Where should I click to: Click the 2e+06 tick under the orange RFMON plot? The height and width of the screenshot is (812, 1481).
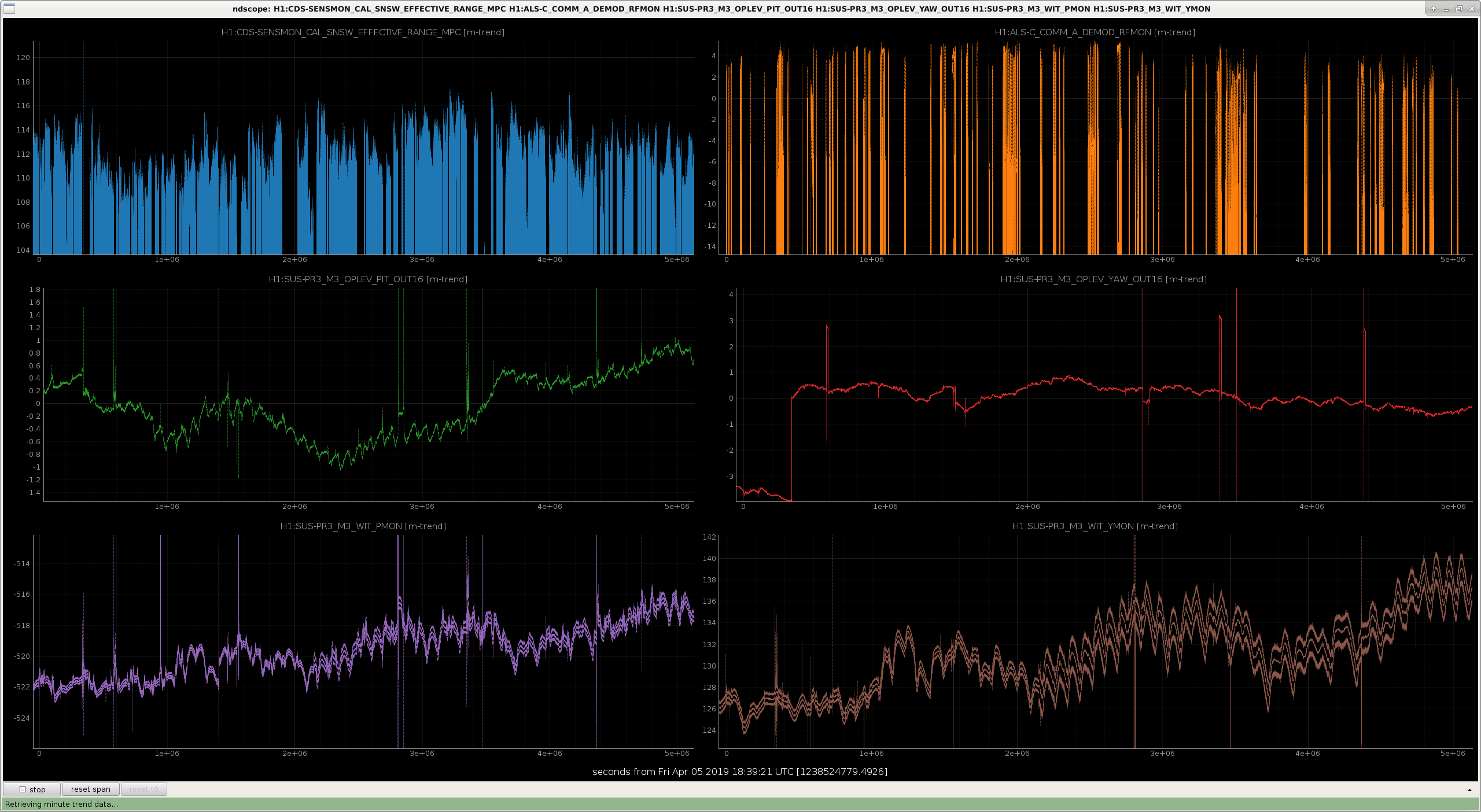click(1017, 260)
